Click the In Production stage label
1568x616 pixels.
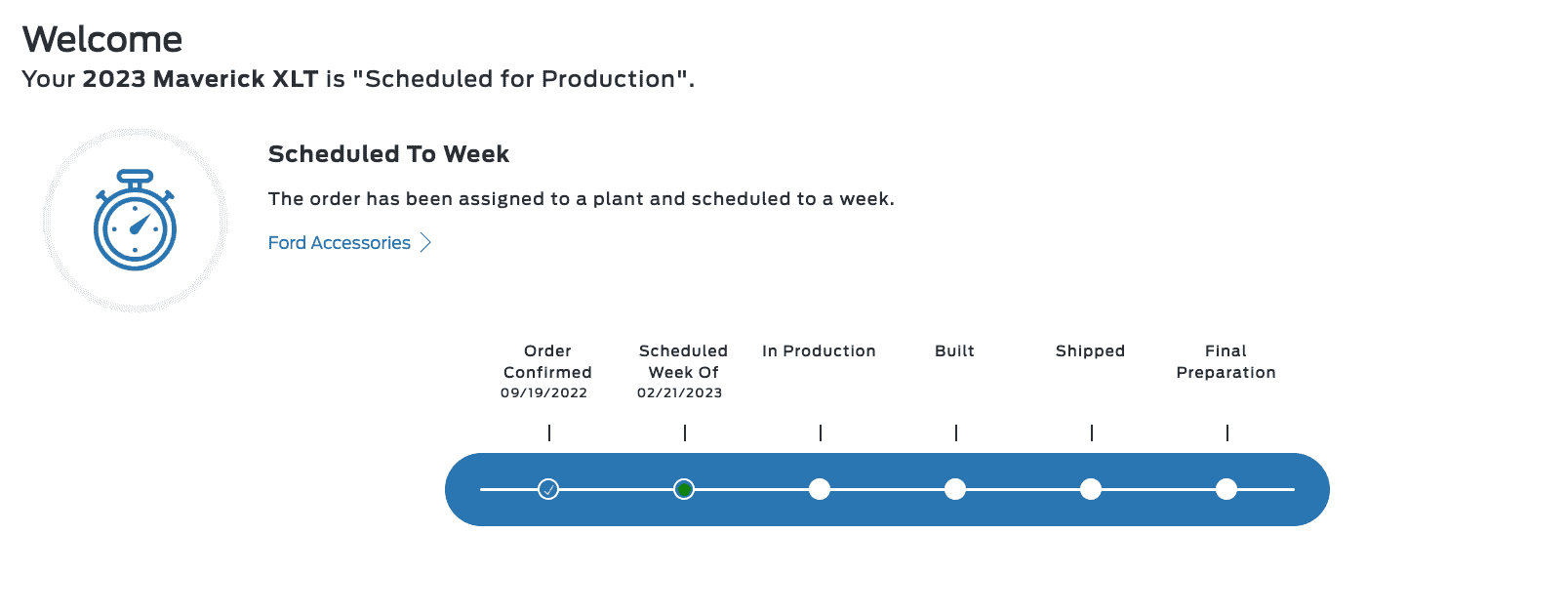819,351
